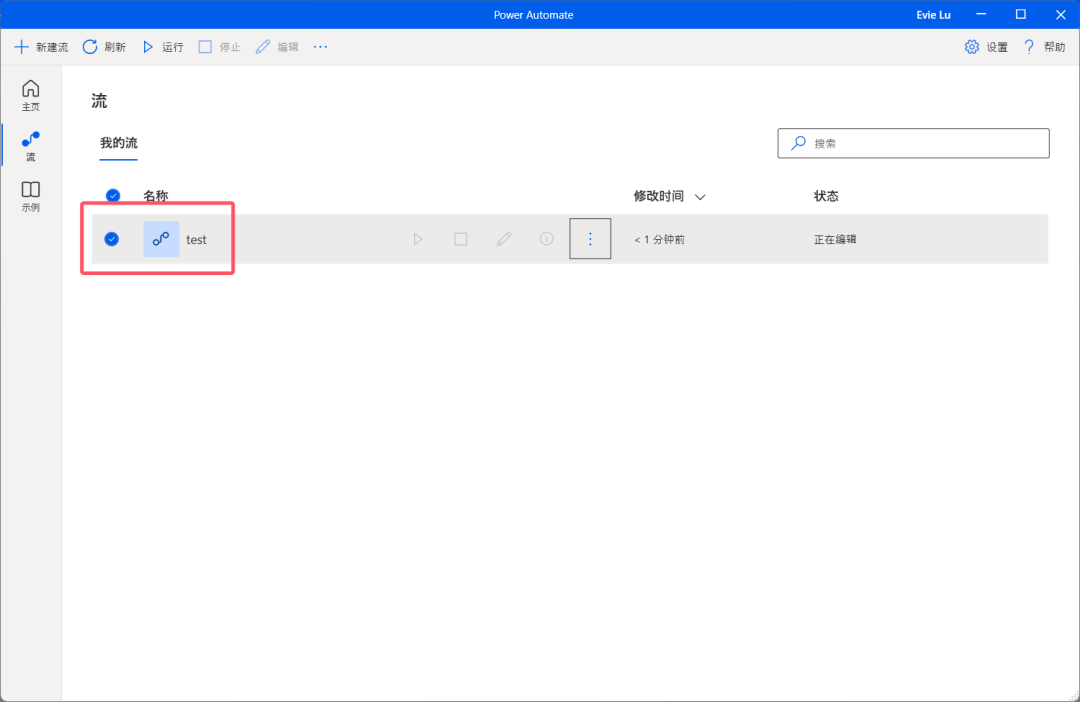
Task: Expand the toolbar overflow ellipsis menu
Action: pyautogui.click(x=320, y=47)
